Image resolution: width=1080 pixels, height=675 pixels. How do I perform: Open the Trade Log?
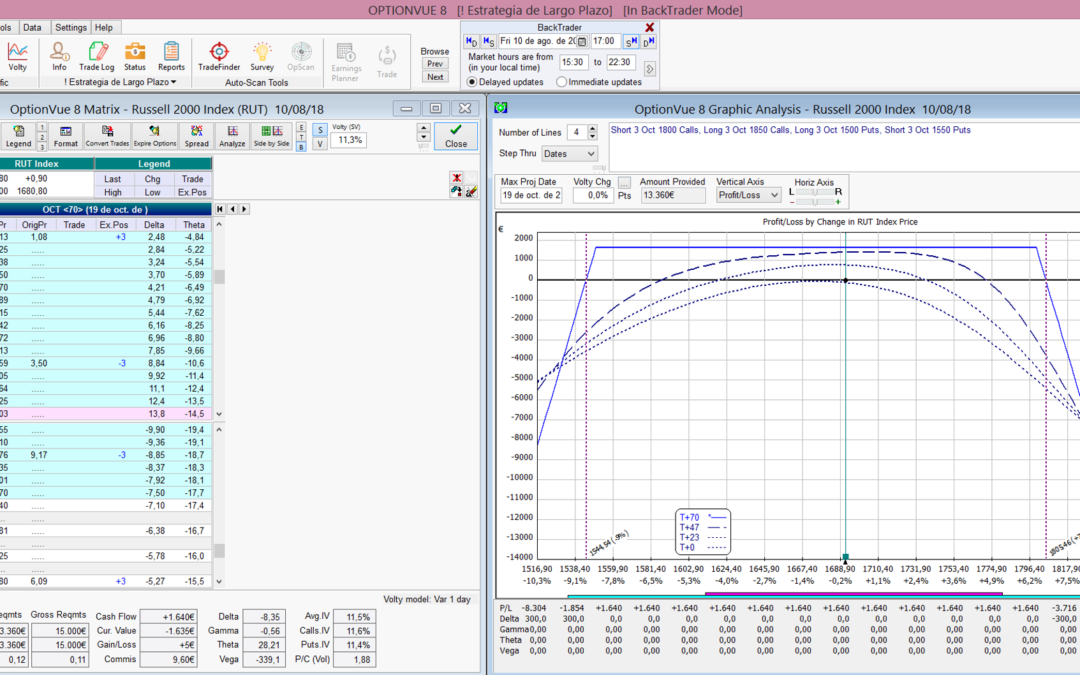pyautogui.click(x=96, y=56)
